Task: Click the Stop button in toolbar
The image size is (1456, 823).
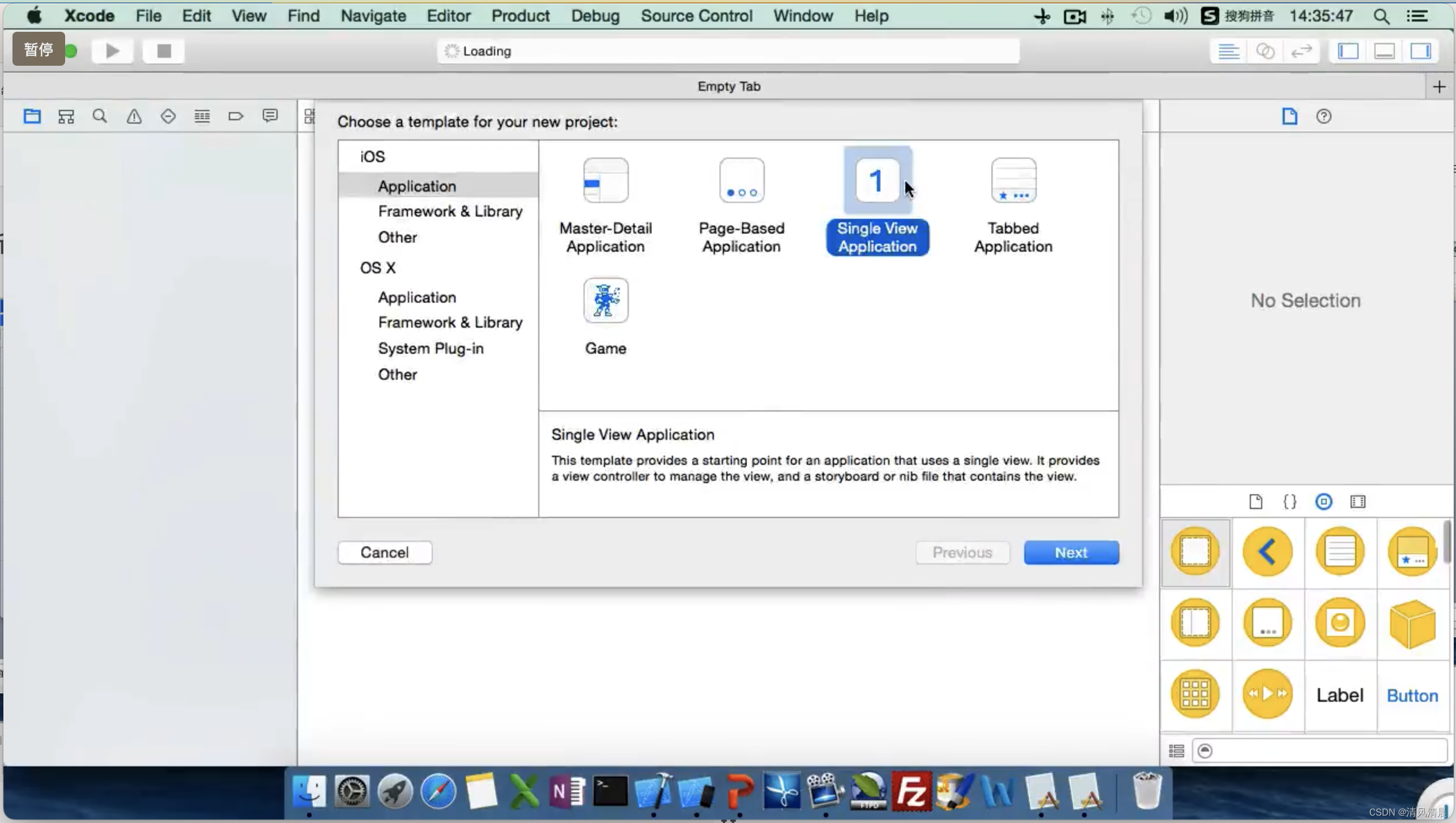Action: coord(164,51)
